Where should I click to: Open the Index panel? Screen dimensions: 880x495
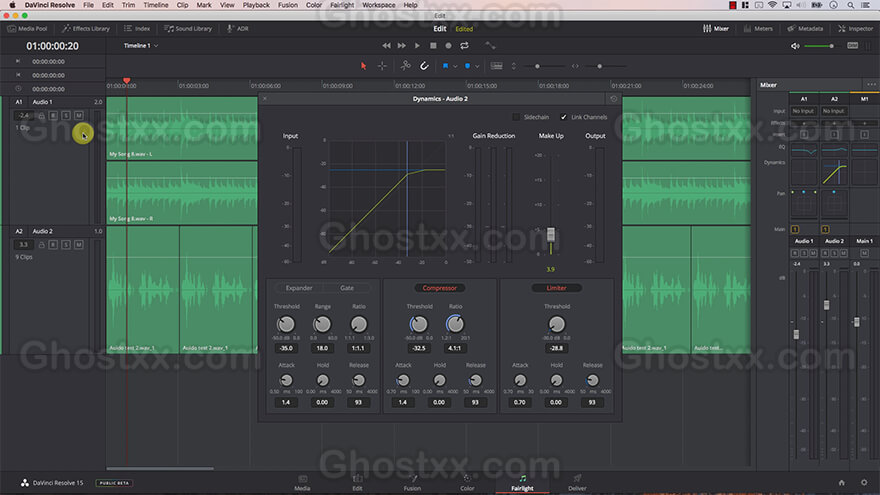[137, 29]
